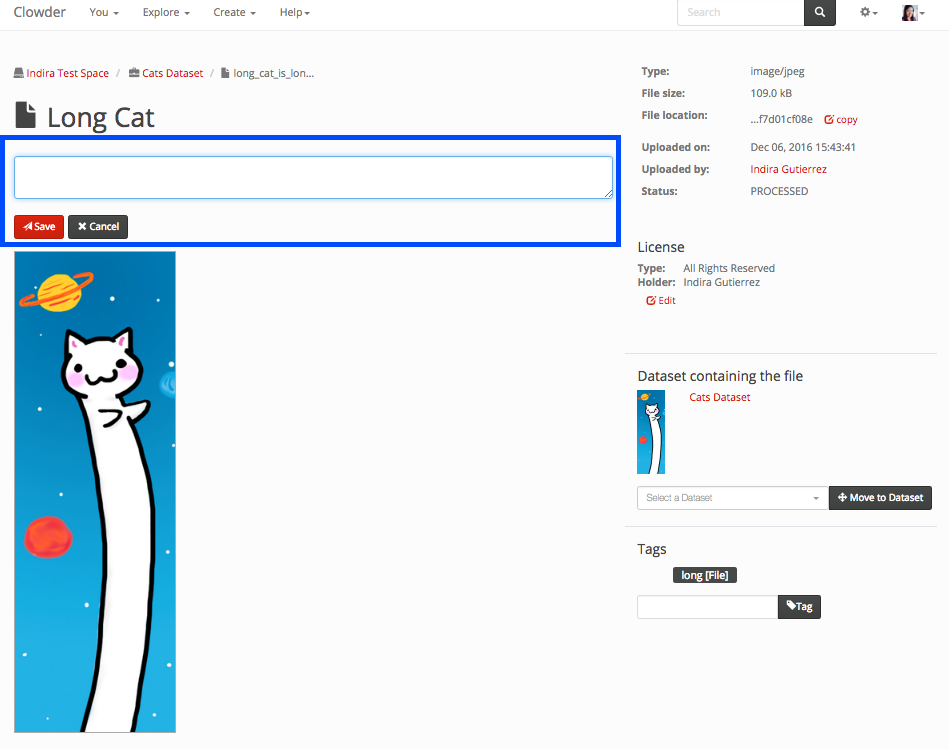This screenshot has width=949, height=750.
Task: Click the Edit license link
Action: tap(661, 301)
